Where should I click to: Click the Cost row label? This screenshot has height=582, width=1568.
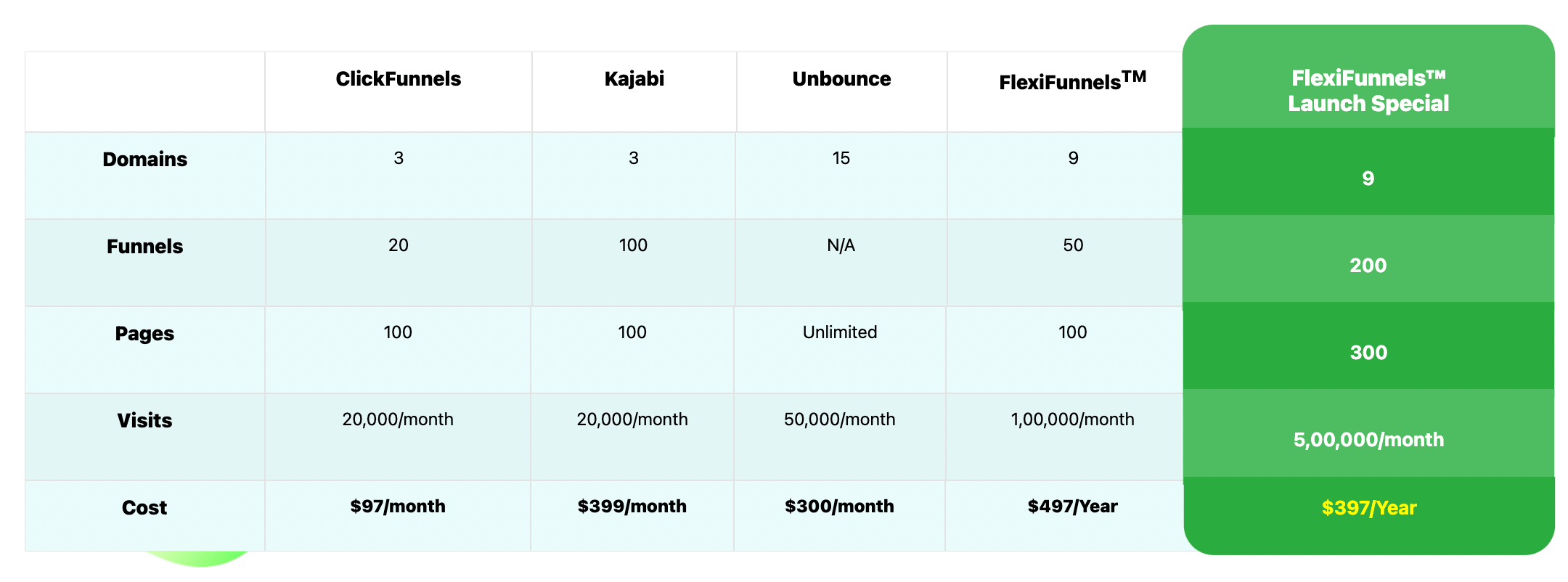tap(144, 508)
